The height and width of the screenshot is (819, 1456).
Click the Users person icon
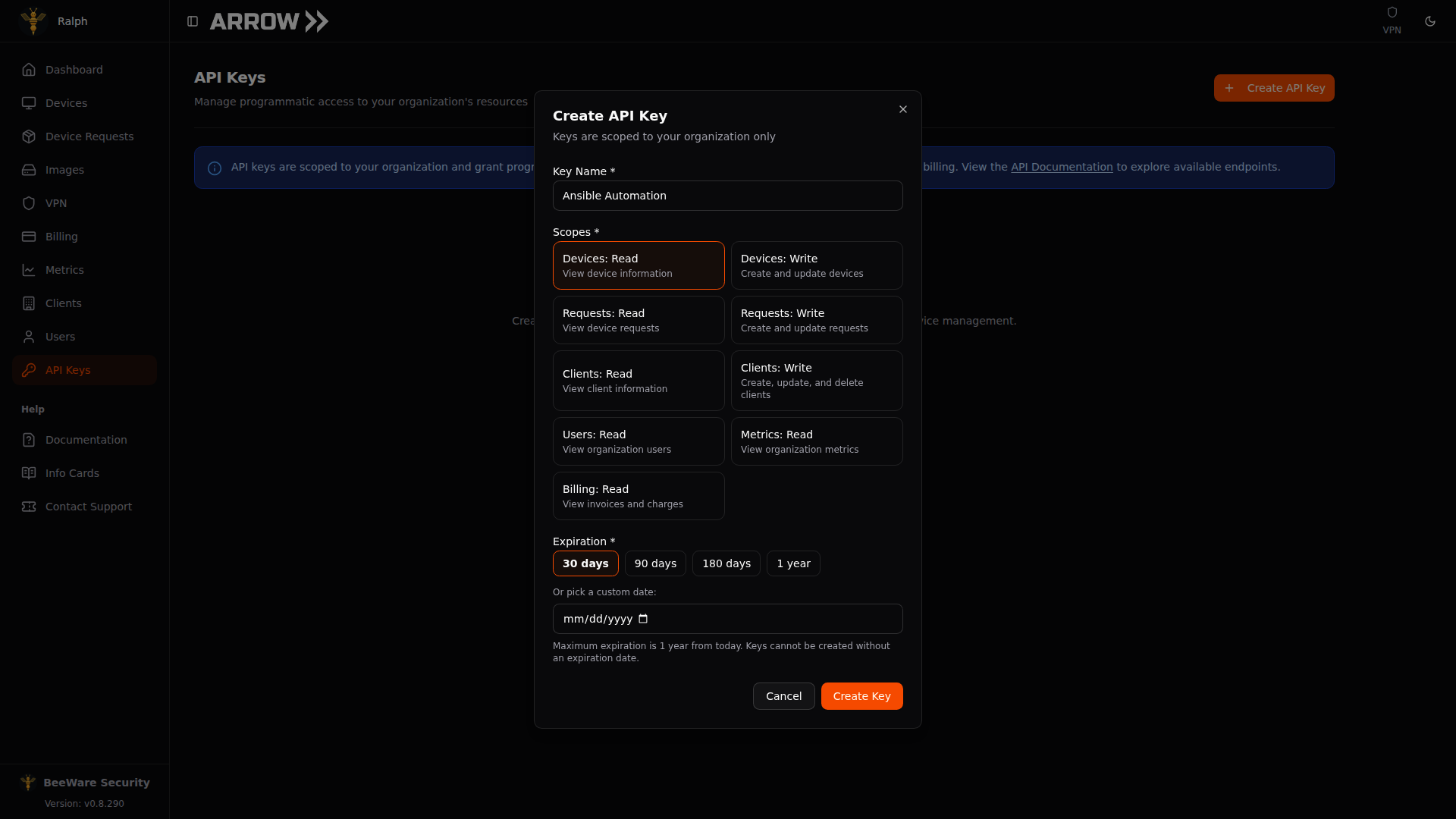tap(29, 337)
